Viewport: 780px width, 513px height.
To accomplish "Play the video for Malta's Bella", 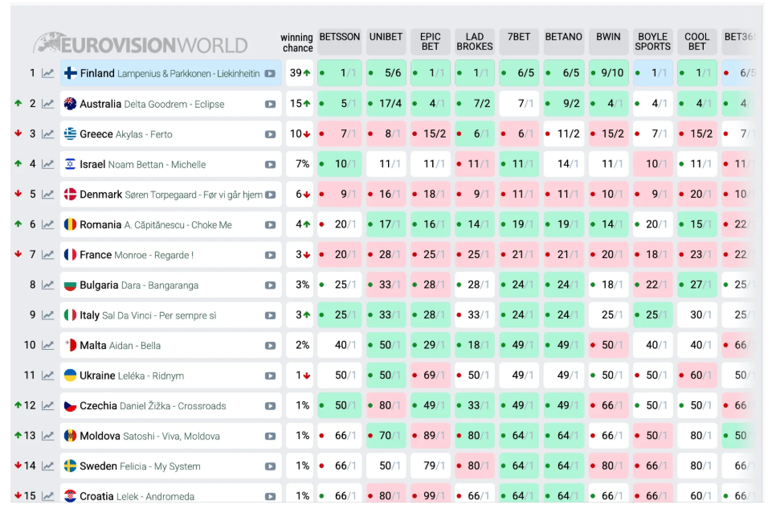I will (x=270, y=346).
